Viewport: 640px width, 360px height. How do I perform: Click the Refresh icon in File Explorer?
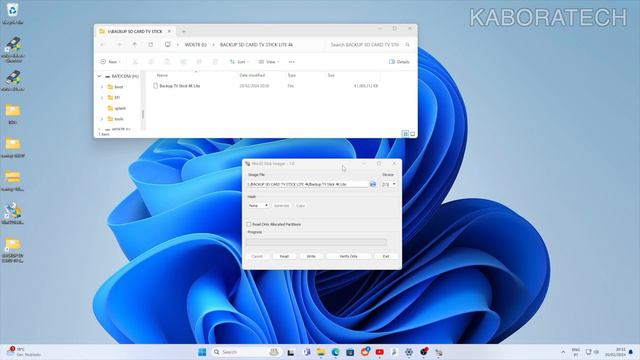151,44
